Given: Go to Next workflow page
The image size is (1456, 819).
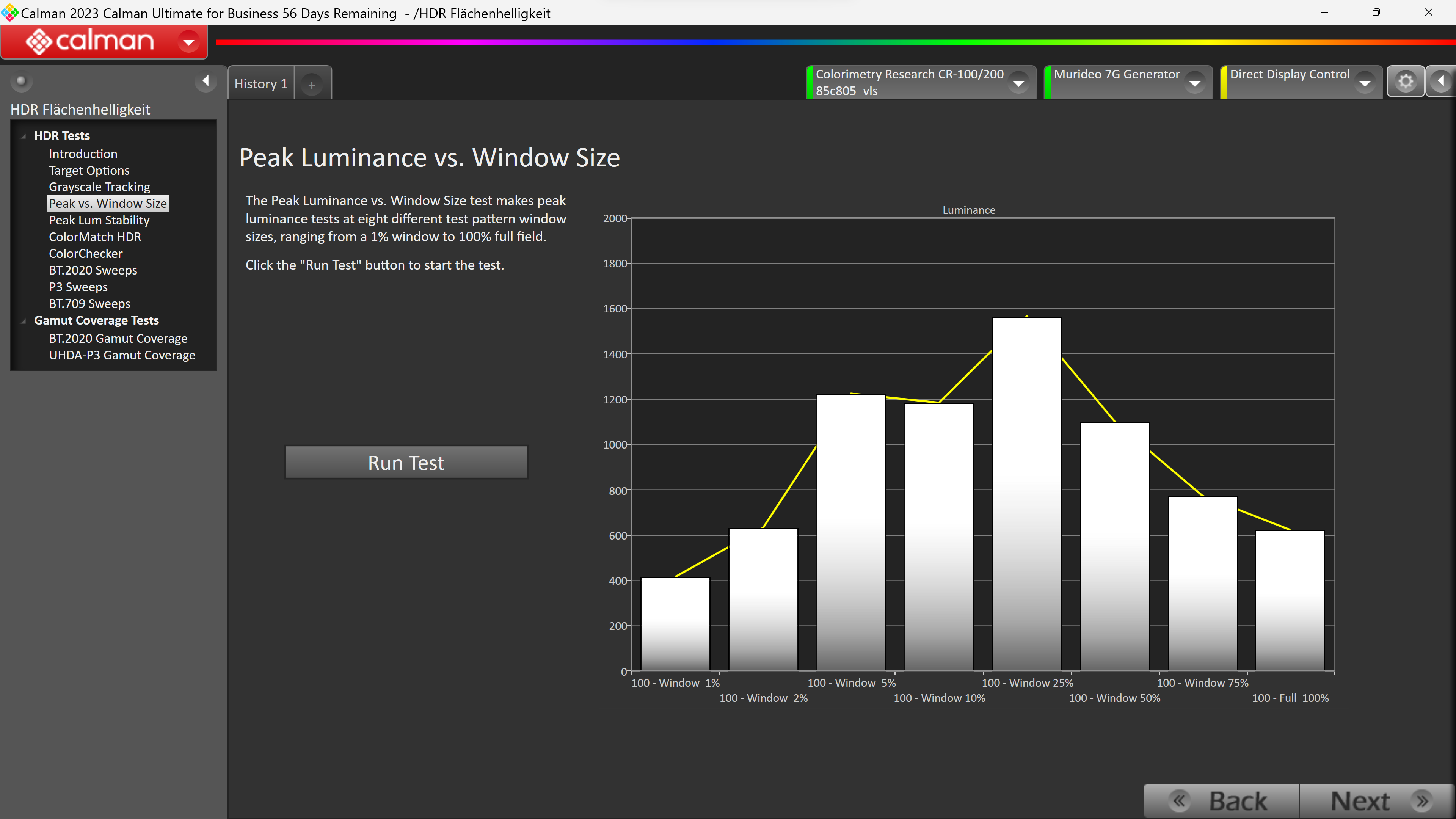Looking at the screenshot, I should pyautogui.click(x=1377, y=800).
